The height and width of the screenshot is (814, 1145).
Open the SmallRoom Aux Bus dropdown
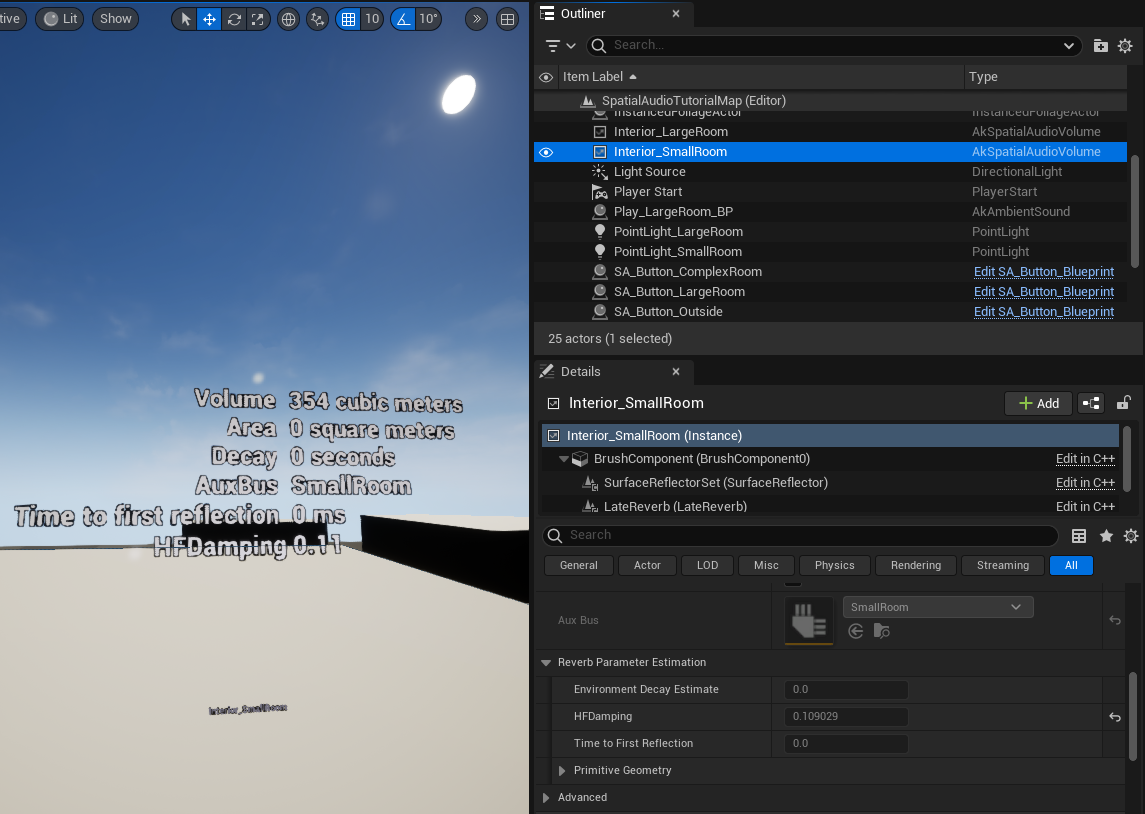pyautogui.click(x=937, y=607)
